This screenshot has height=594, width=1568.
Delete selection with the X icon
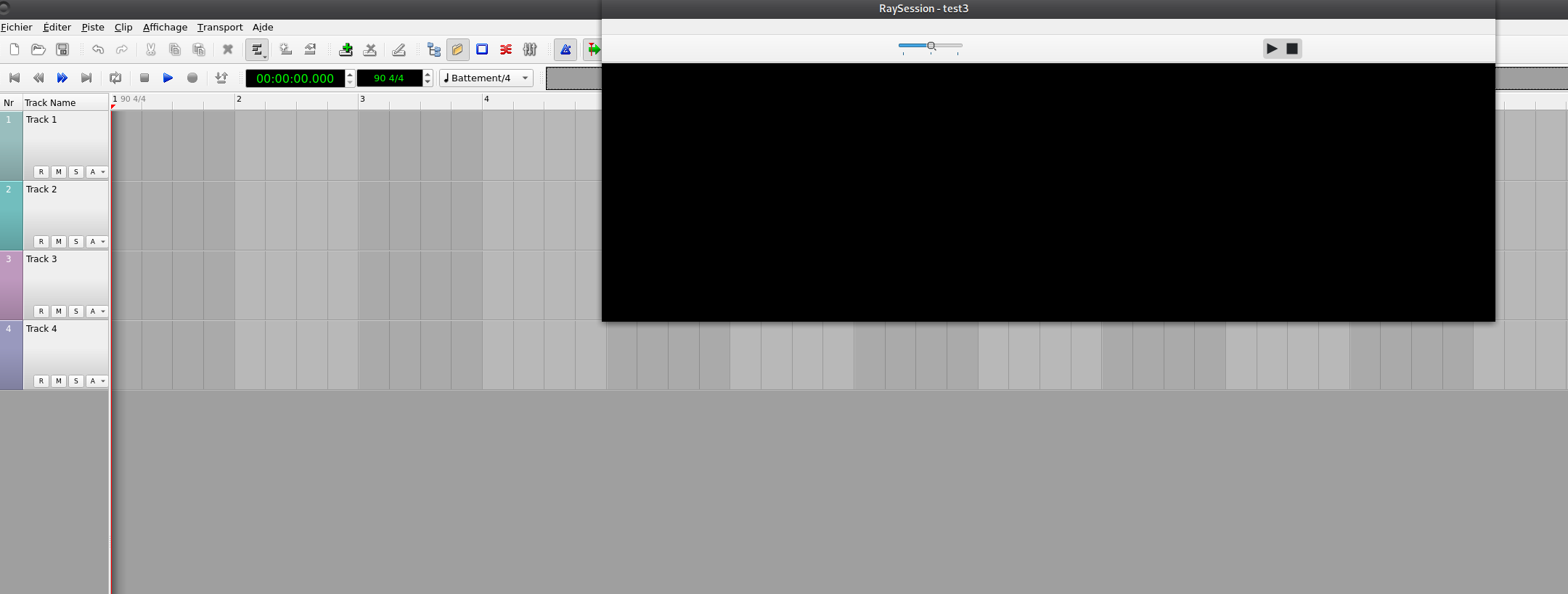[228, 49]
